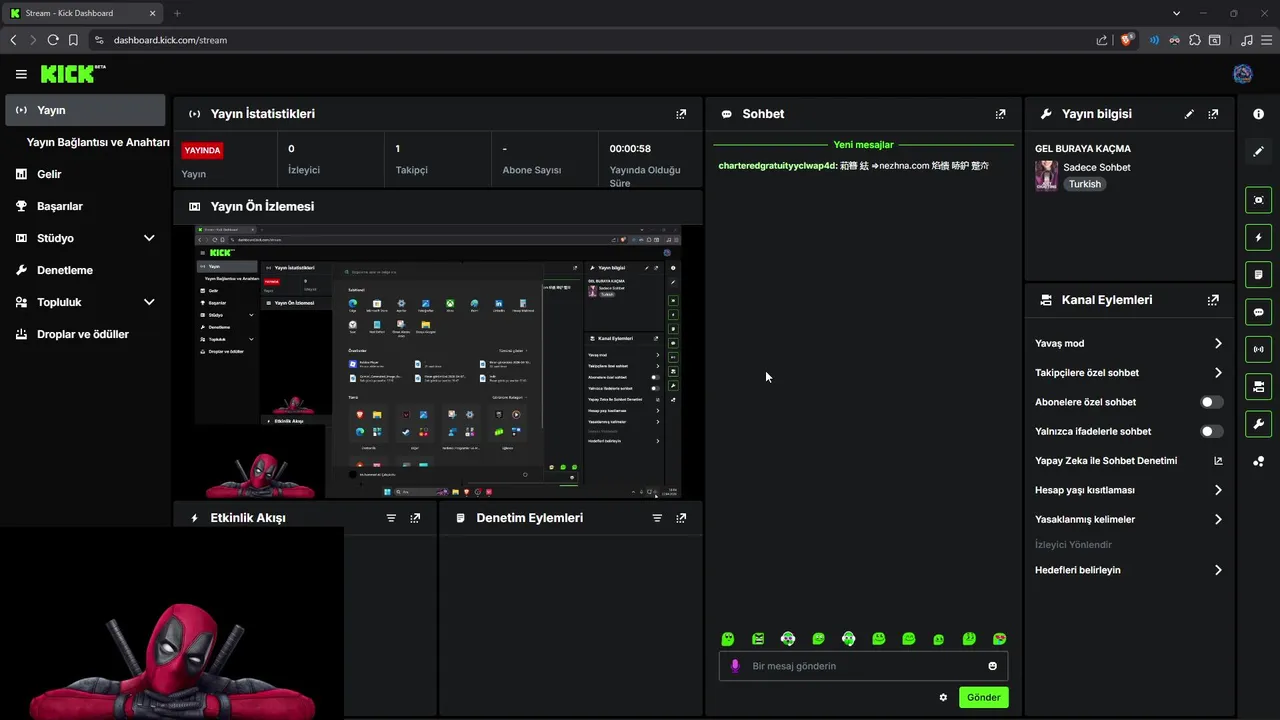1280x720 pixels.
Task: Open Denetleme in the left sidebar
Action: (x=85, y=270)
